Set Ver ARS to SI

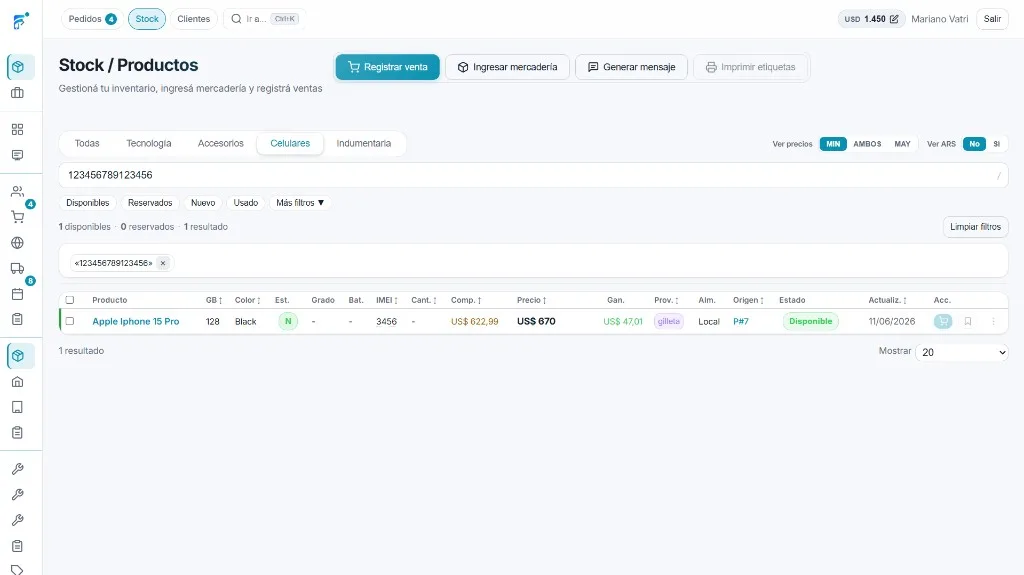coord(997,144)
